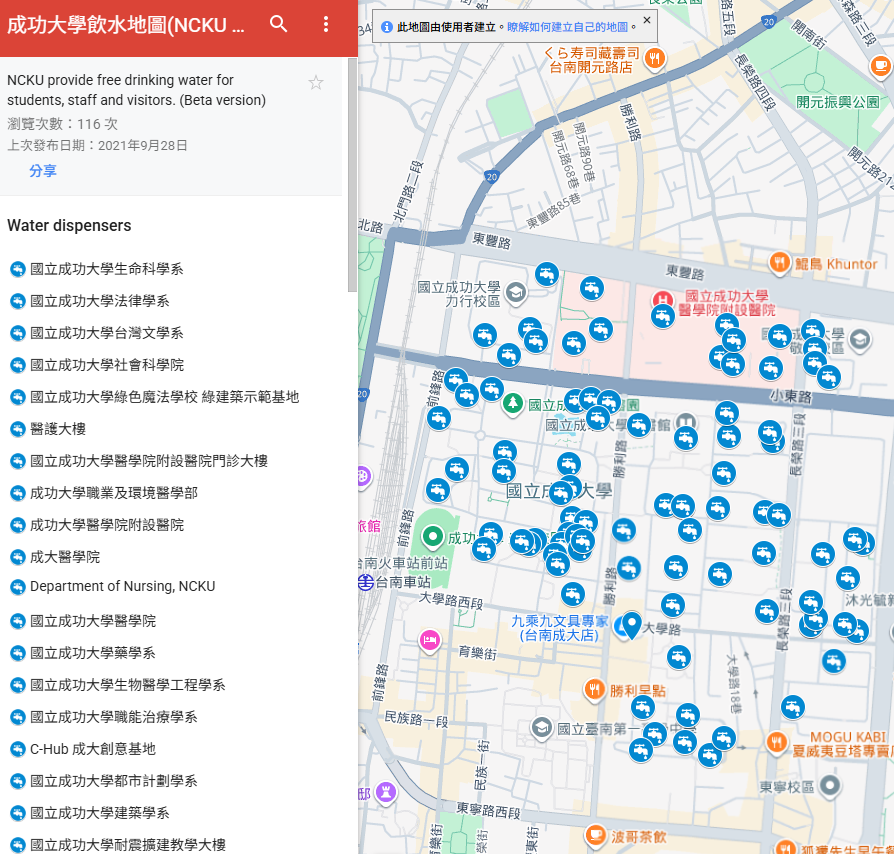Viewport: 894px width, 854px height.
Task: Select 國立成功大學生命科學系 in the list
Action: [x=106, y=269]
